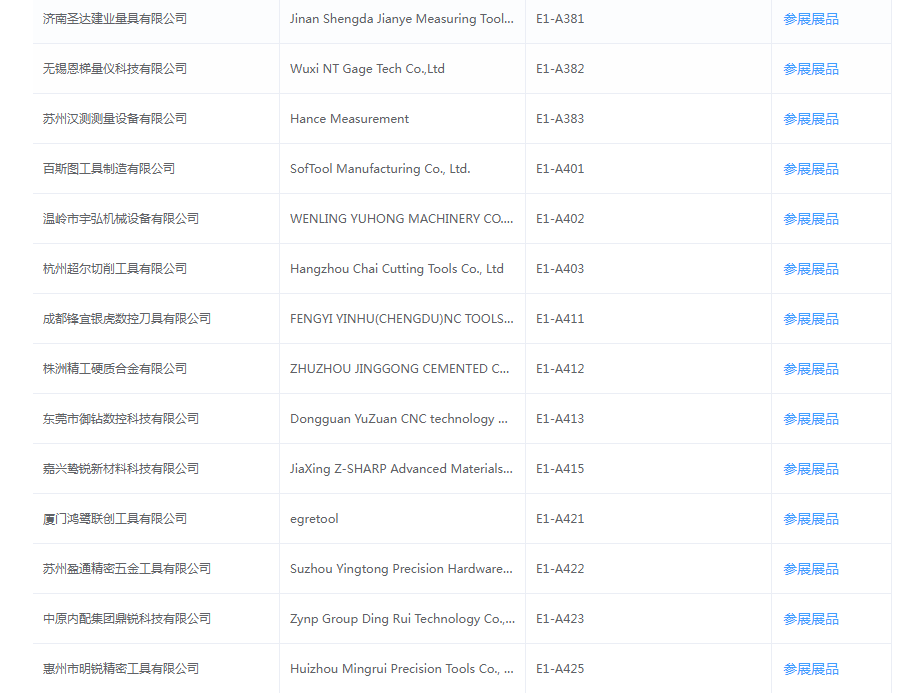Click booth number E1-A425

click(560, 669)
